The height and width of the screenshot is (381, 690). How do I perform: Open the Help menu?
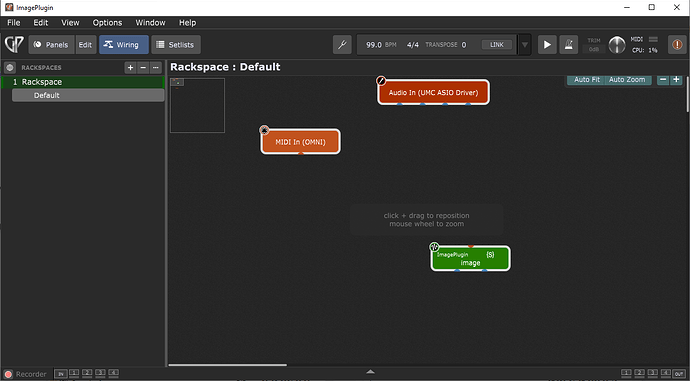[x=187, y=22]
